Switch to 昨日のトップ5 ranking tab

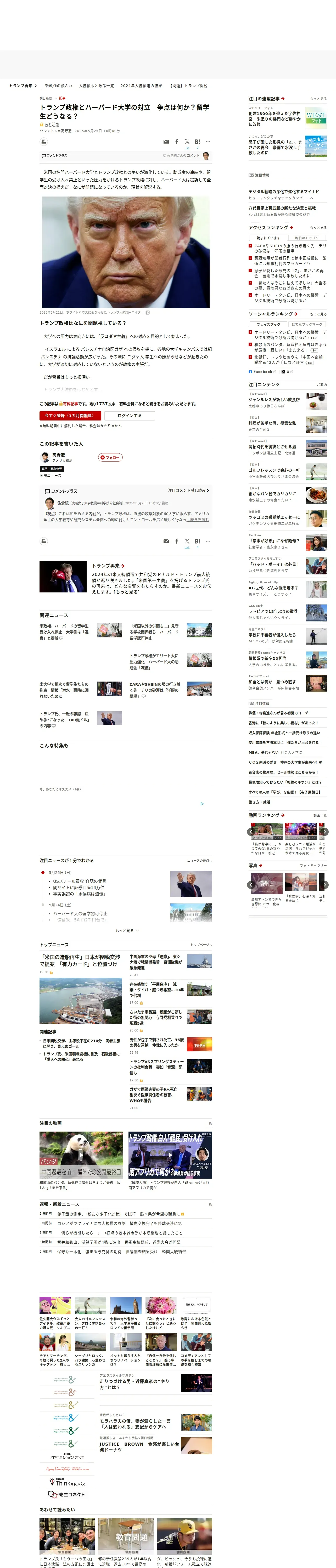(x=307, y=238)
